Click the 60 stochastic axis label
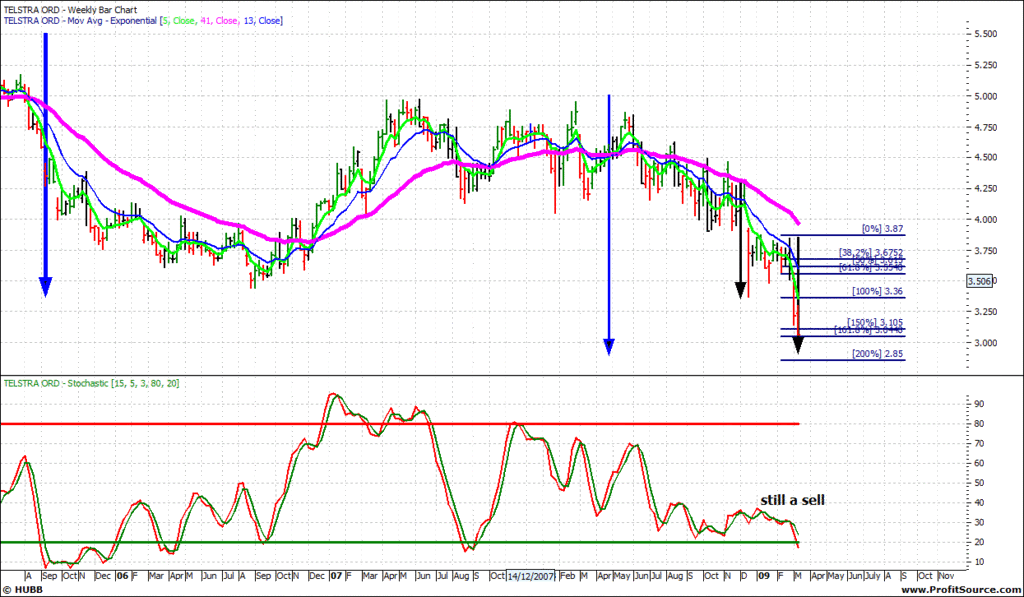Viewport: 1024px width, 597px height. 980,463
